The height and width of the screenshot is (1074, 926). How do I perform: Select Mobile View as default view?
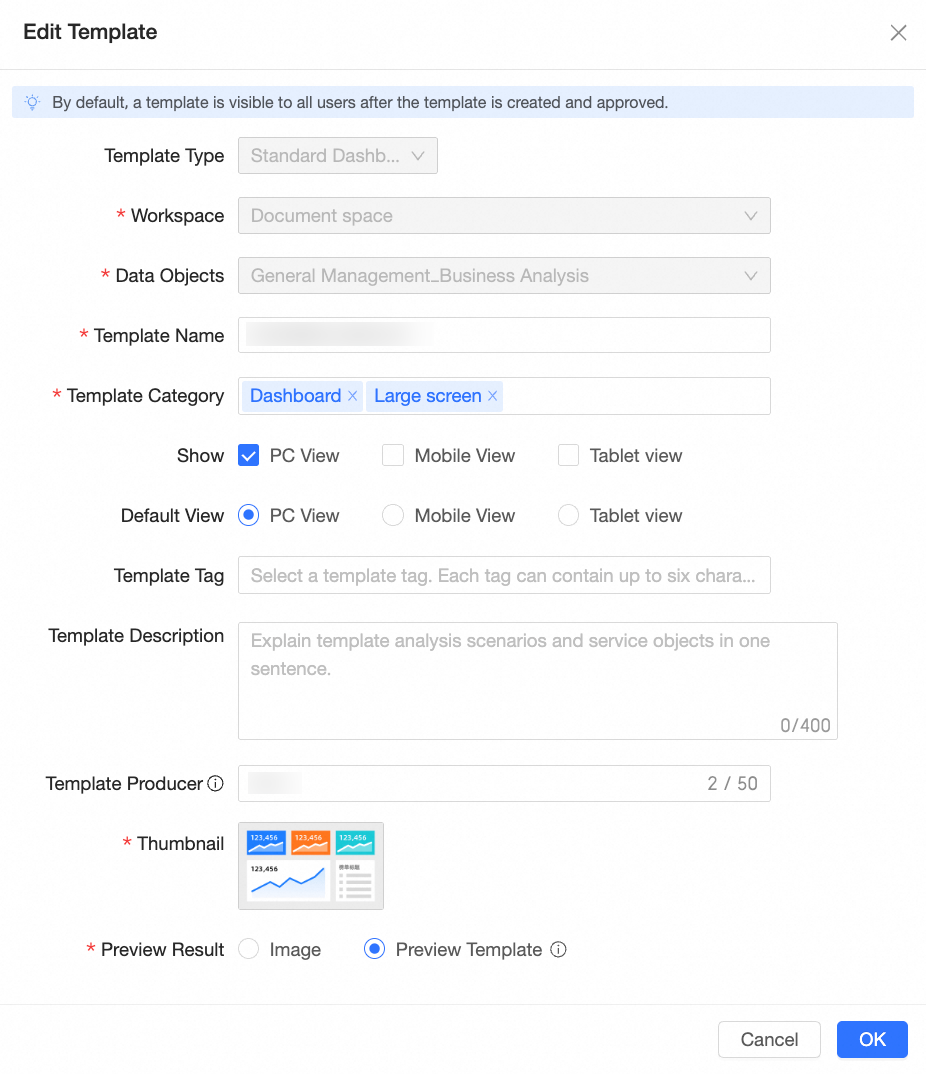point(394,516)
